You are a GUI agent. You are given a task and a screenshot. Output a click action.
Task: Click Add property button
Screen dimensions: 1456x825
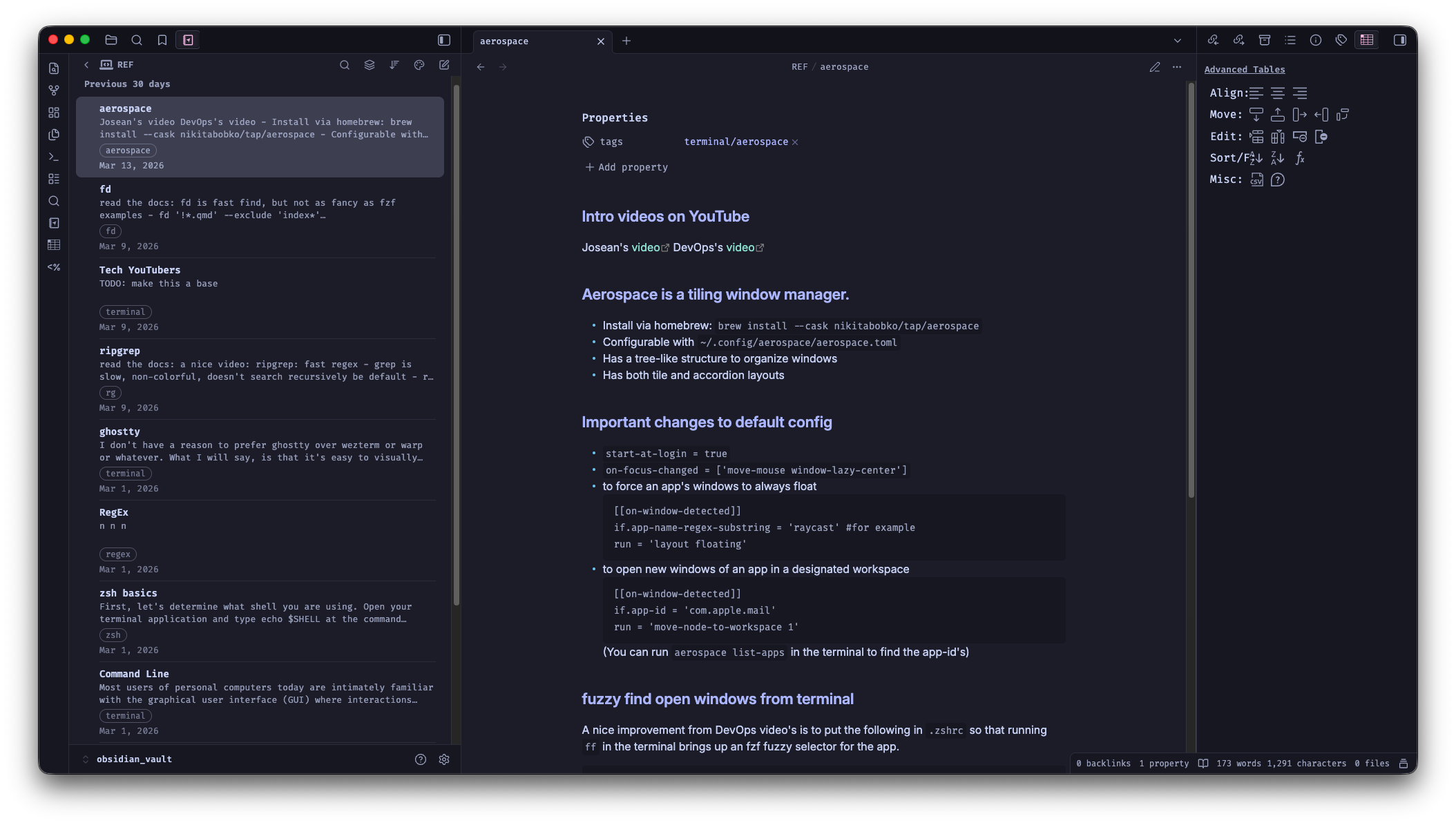[626, 167]
